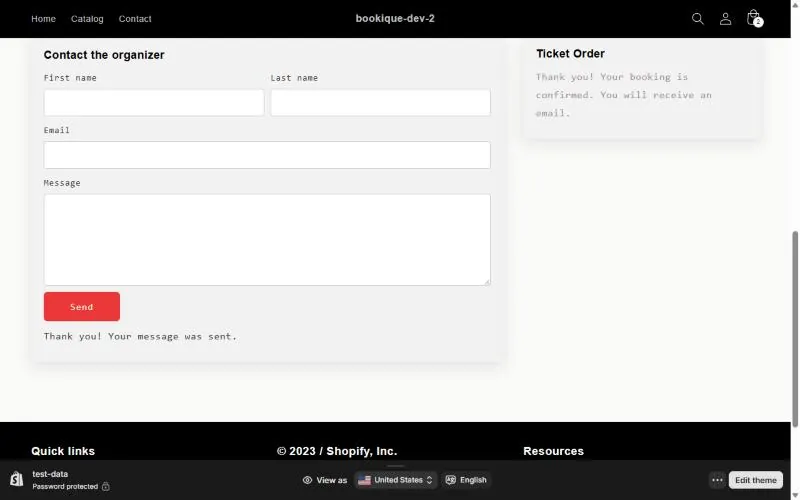Focus the Email field
The image size is (800, 500).
(x=267, y=155)
